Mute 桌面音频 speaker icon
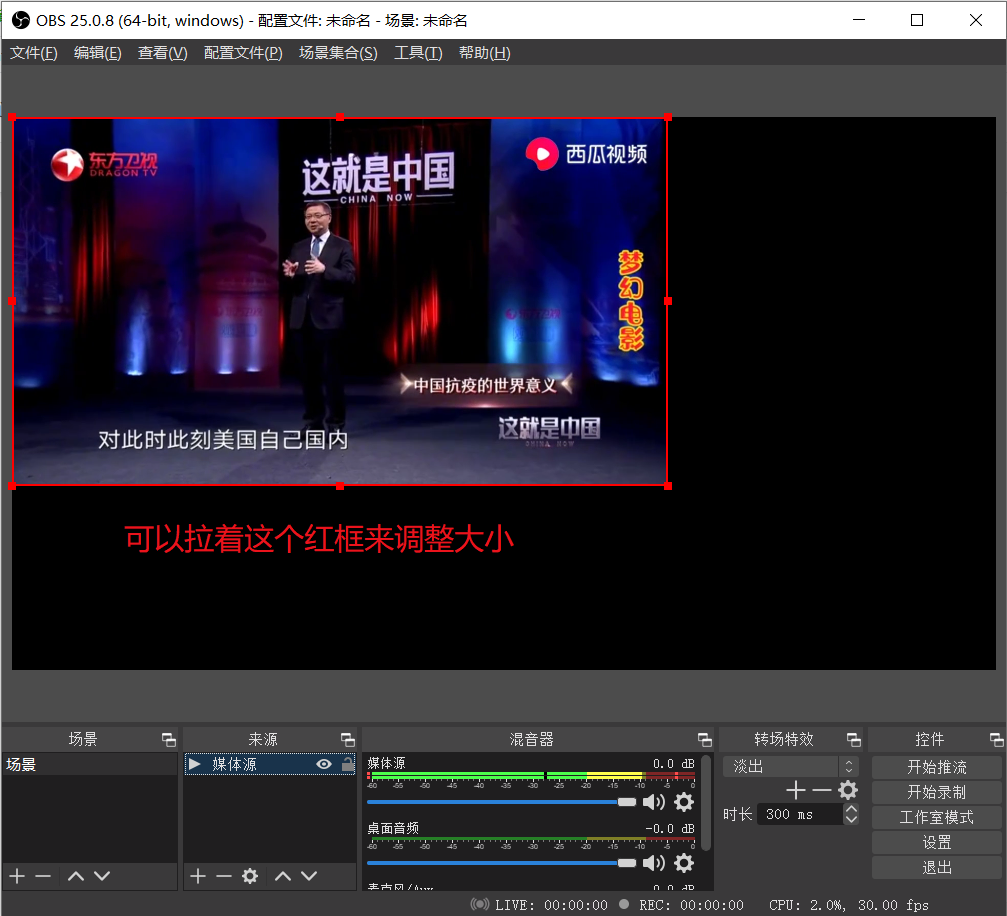Image resolution: width=1007 pixels, height=916 pixels. pos(653,863)
